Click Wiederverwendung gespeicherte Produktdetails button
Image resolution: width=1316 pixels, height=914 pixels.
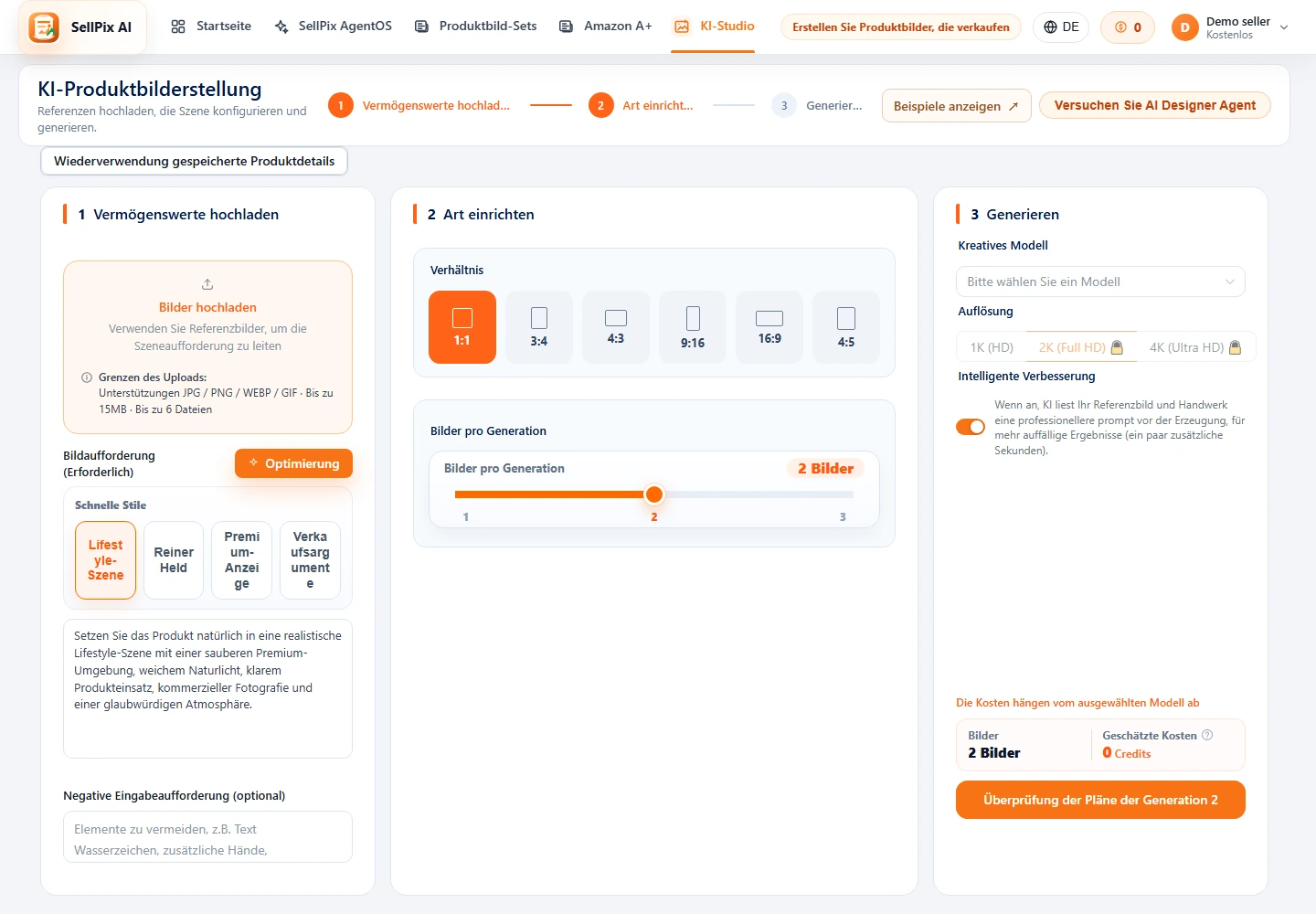click(194, 161)
